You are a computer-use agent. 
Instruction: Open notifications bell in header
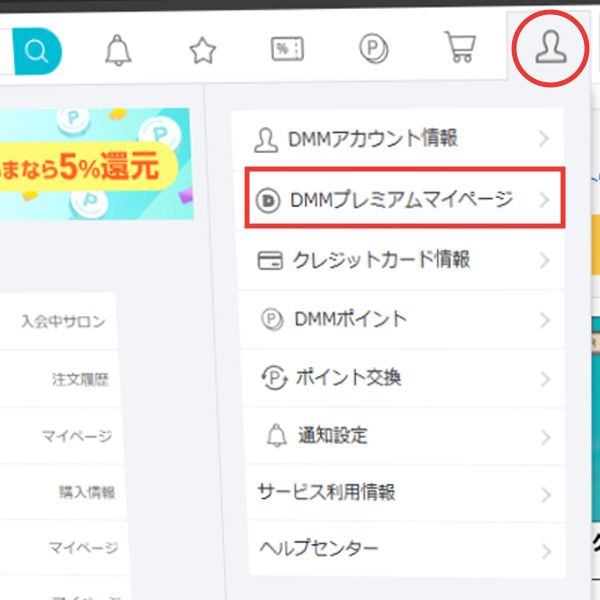click(x=118, y=50)
